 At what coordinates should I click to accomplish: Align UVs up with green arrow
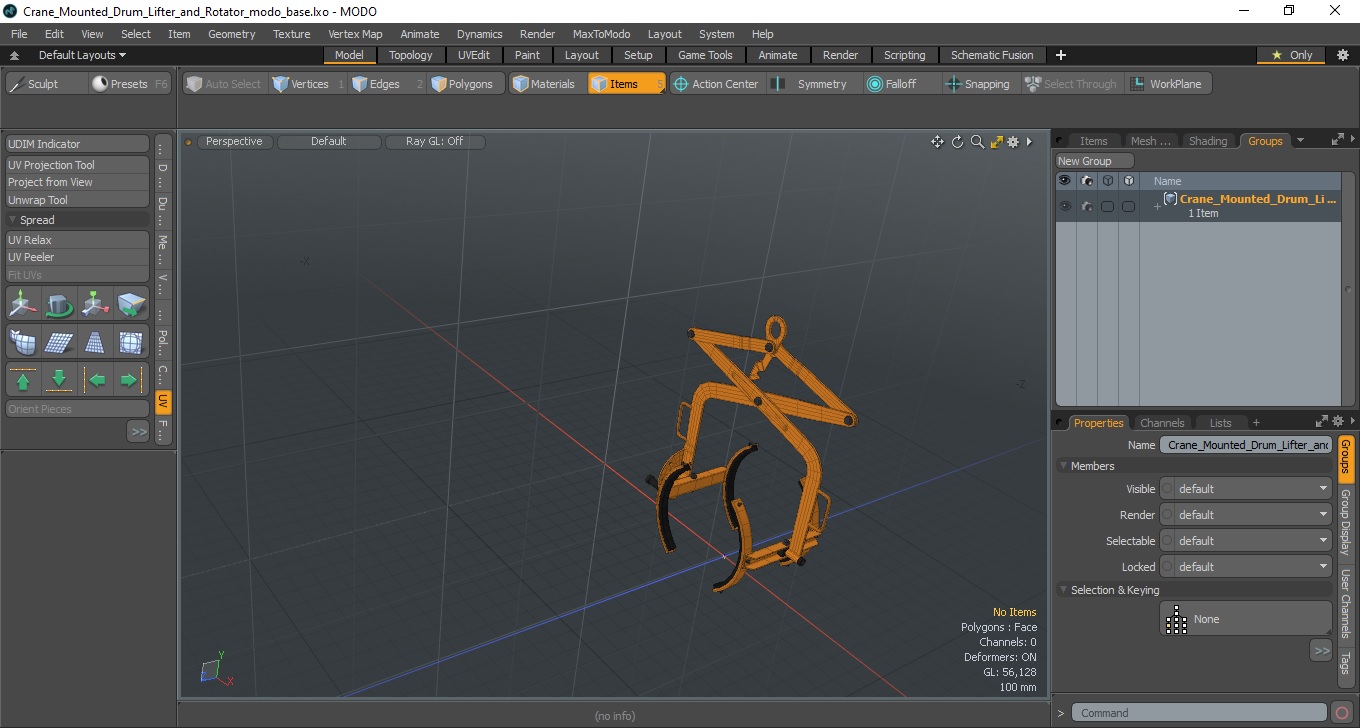click(23, 380)
